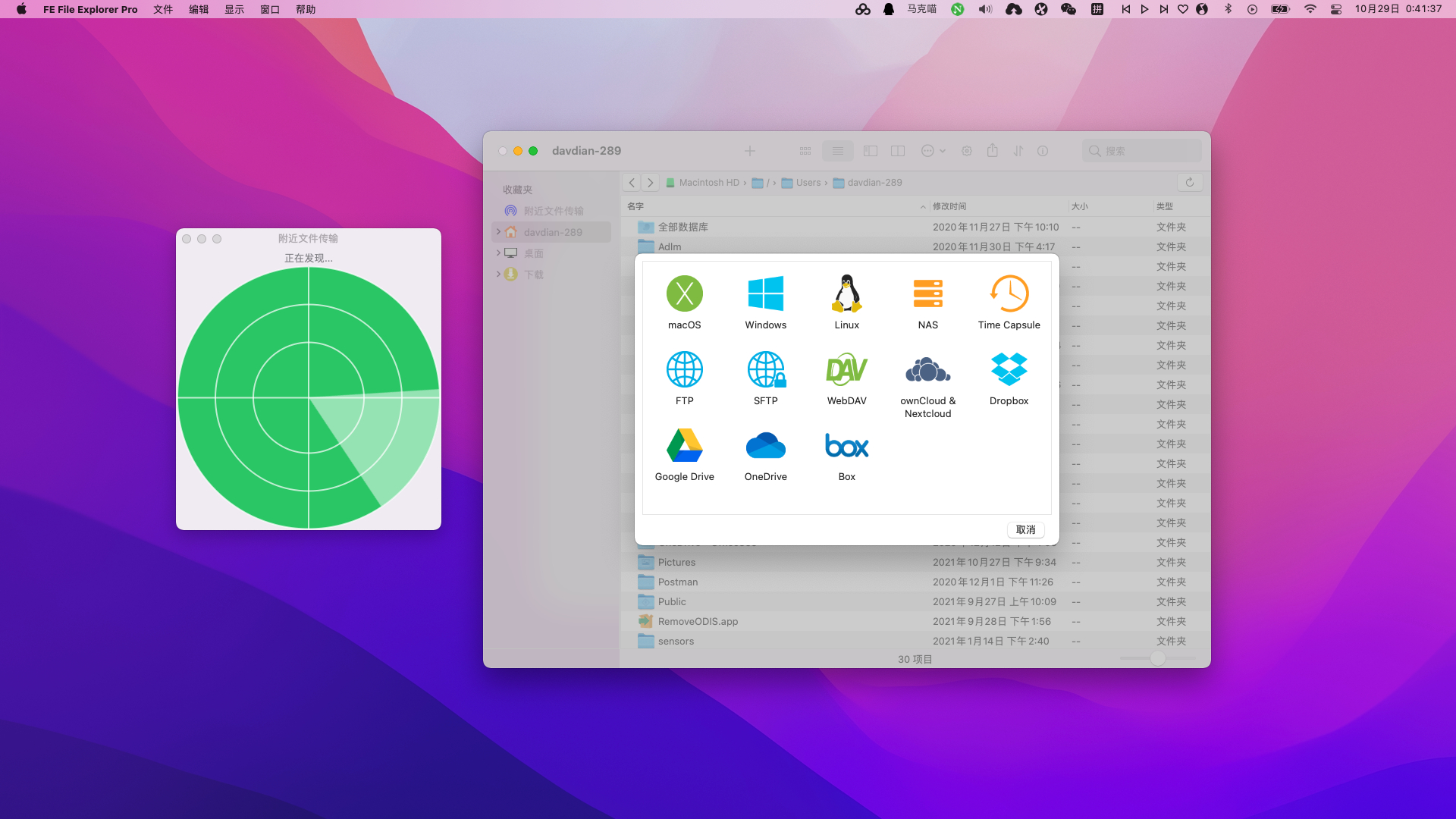Choose the macOS connection type icon
The width and height of the screenshot is (1456, 819).
[x=684, y=294]
